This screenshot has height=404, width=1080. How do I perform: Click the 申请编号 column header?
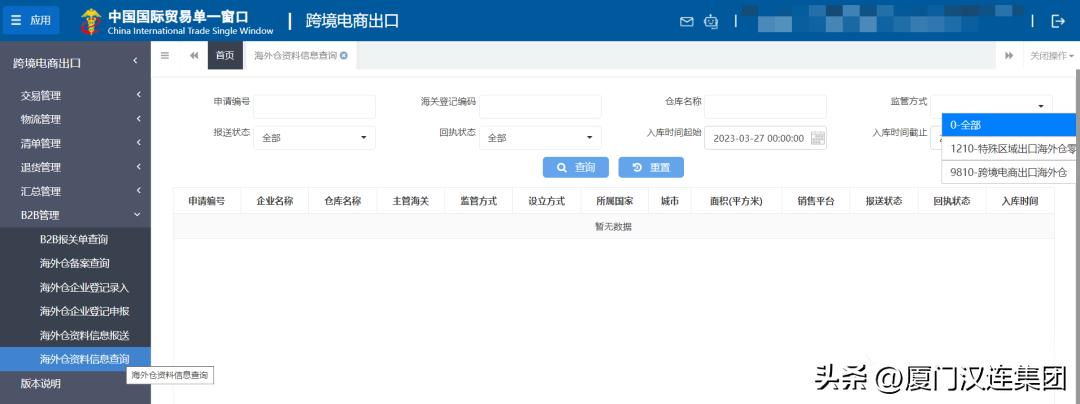pos(207,201)
